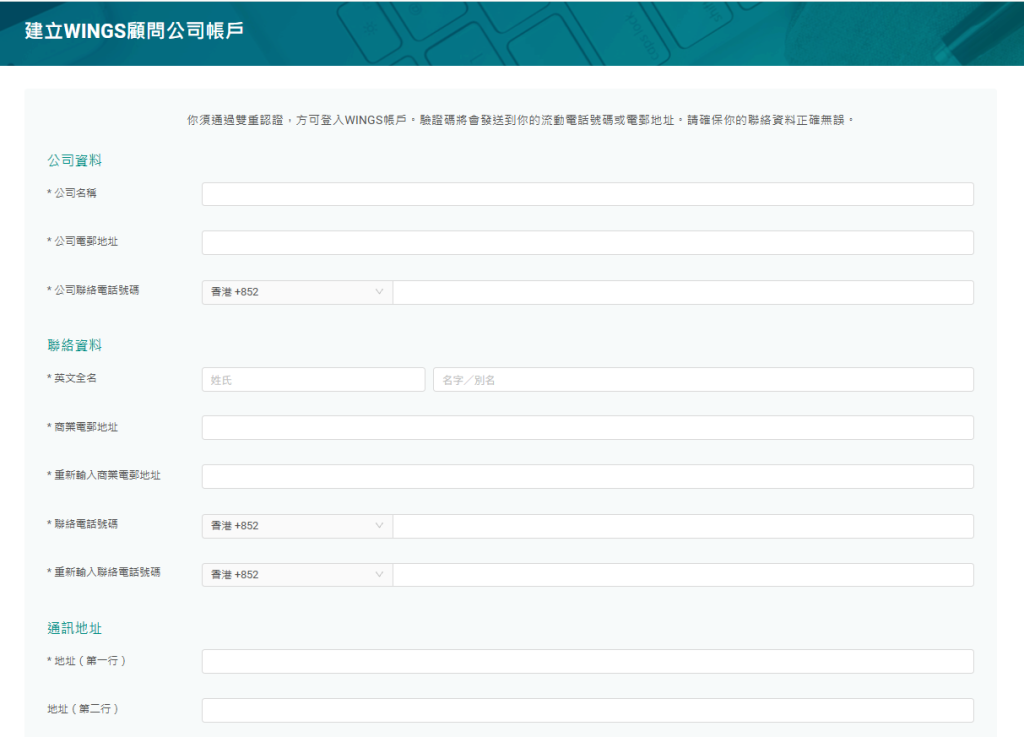Click the 聯絡電話號碼 number input
The image size is (1024, 737).
point(683,526)
